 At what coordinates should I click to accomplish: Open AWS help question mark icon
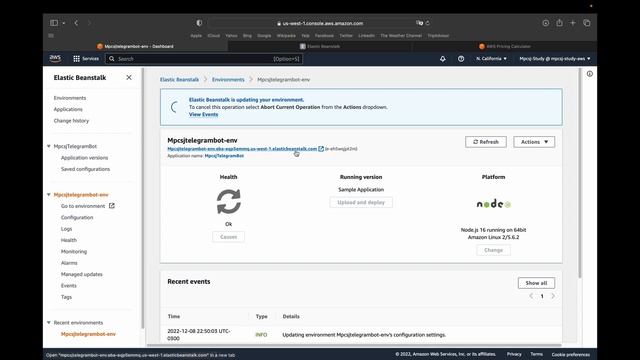coord(461,59)
